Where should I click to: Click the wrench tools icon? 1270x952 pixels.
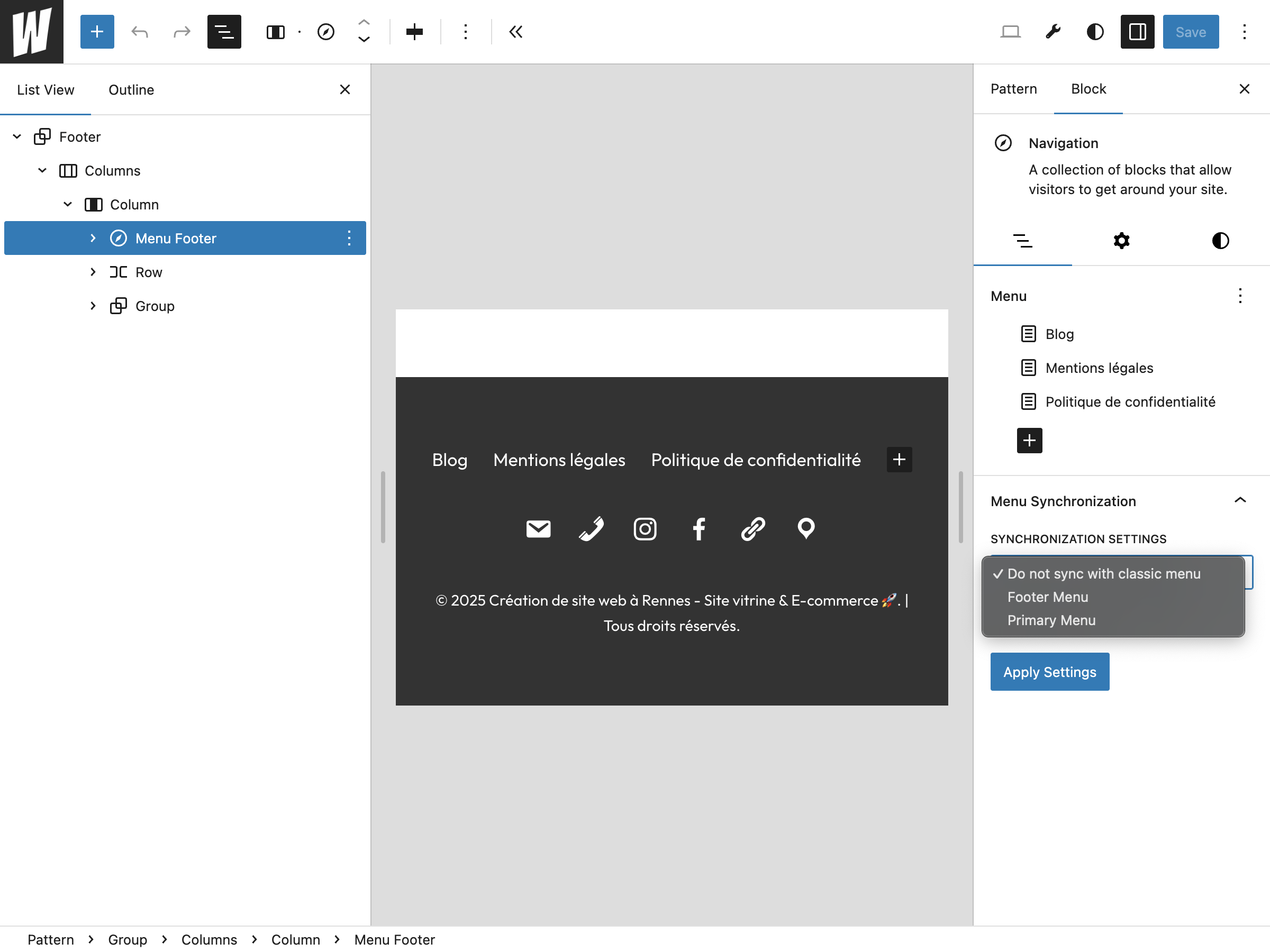pyautogui.click(x=1053, y=32)
